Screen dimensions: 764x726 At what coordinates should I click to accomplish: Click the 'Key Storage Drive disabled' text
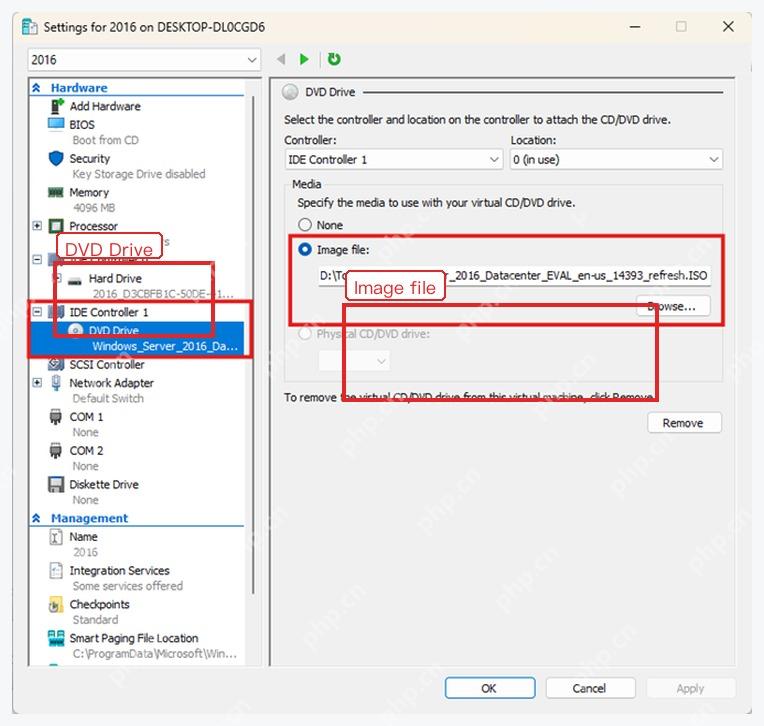(x=139, y=174)
